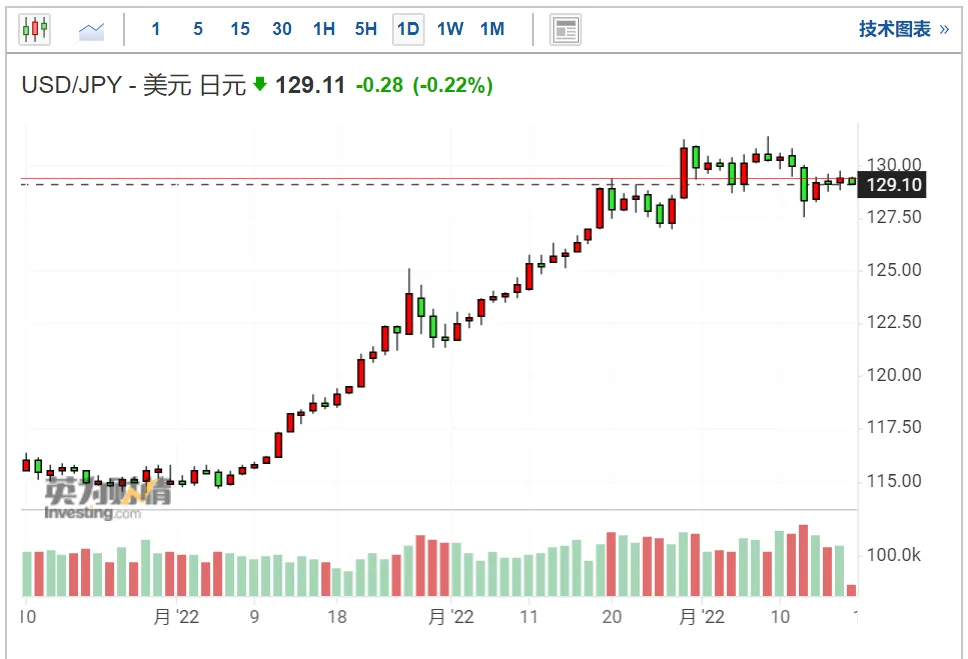Click the date axis label 11
The width and height of the screenshot is (968, 659).
[x=529, y=616]
